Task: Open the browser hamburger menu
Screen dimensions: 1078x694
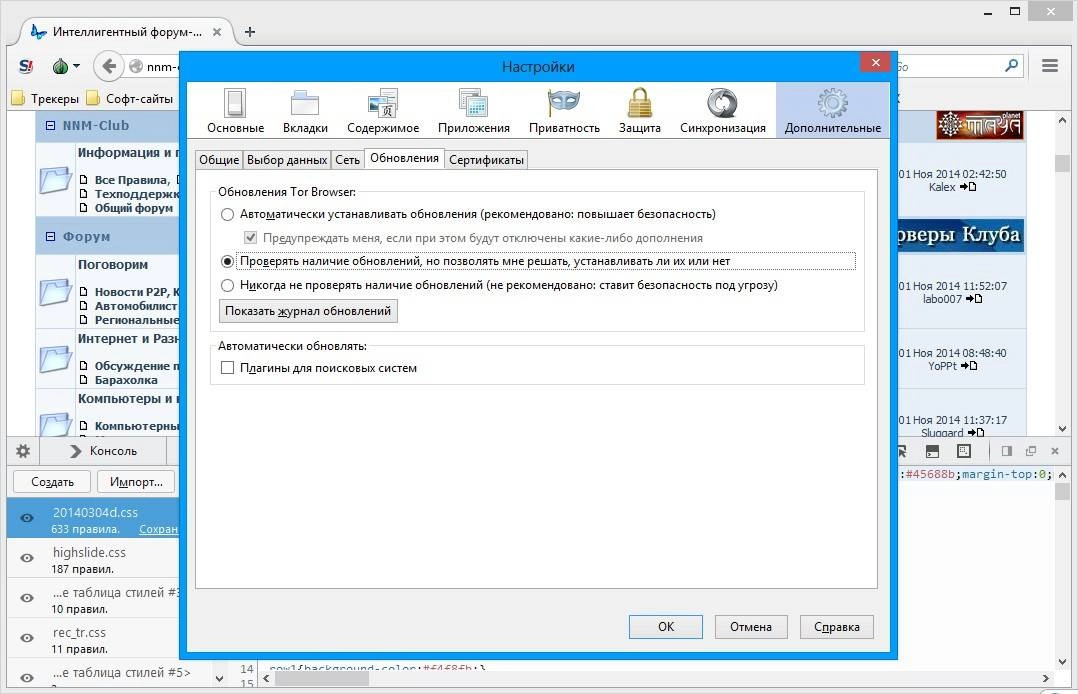Action: [1049, 66]
